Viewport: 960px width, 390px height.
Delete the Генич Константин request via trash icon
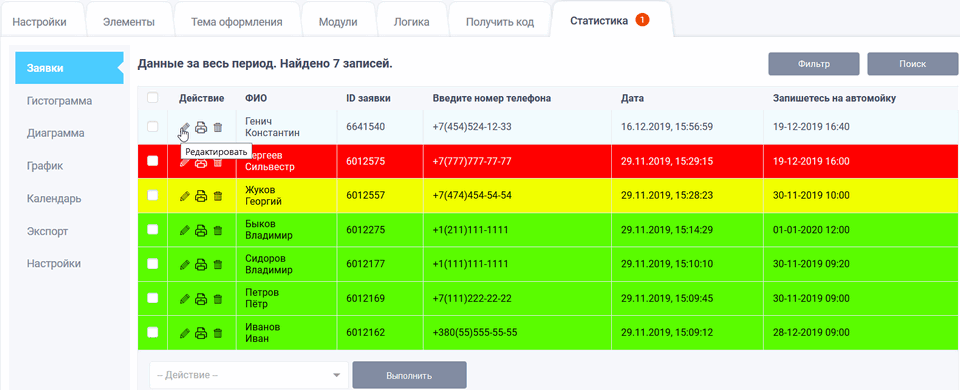click(218, 127)
